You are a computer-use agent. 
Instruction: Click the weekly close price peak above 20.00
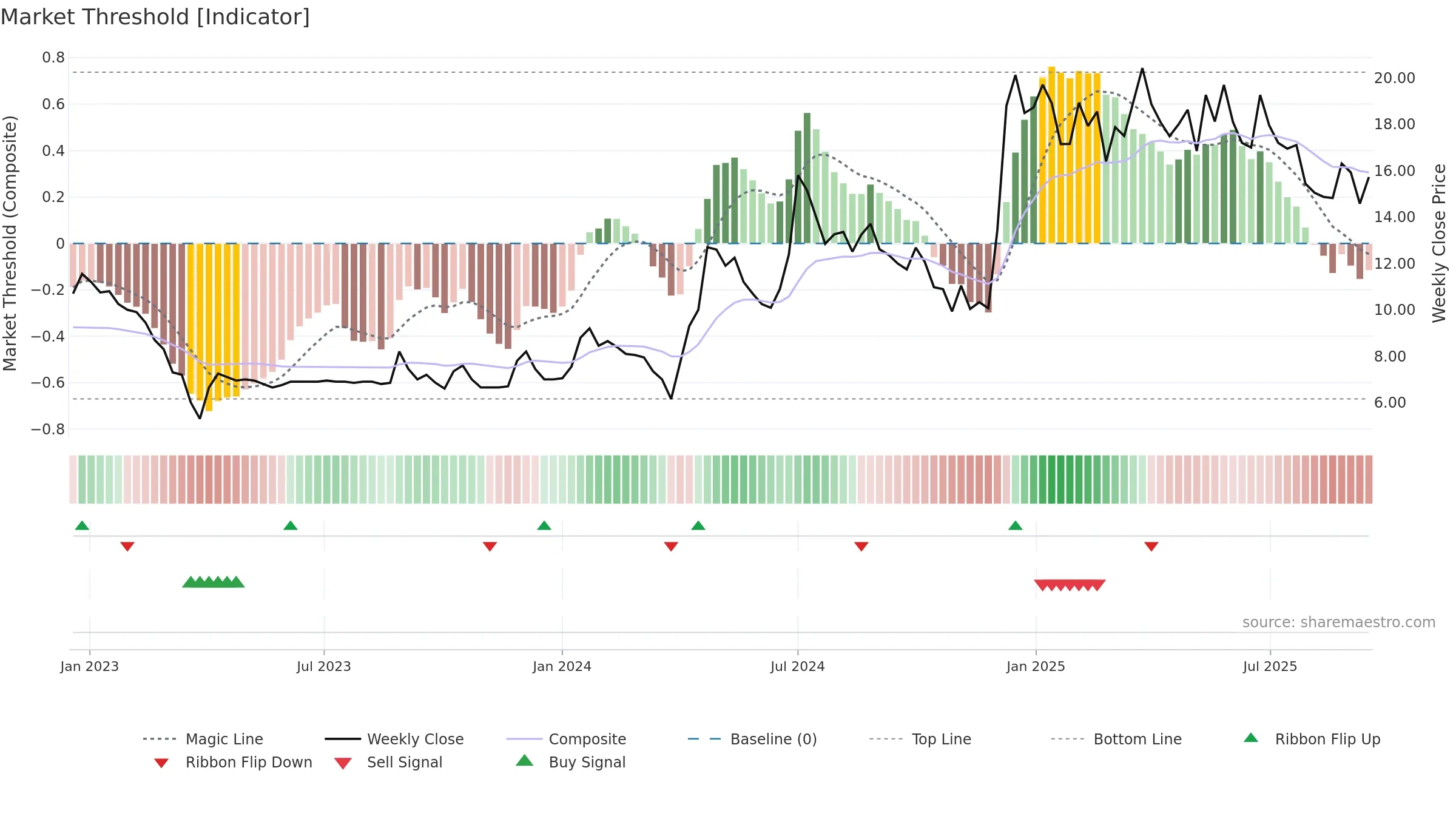pyautogui.click(x=1142, y=69)
